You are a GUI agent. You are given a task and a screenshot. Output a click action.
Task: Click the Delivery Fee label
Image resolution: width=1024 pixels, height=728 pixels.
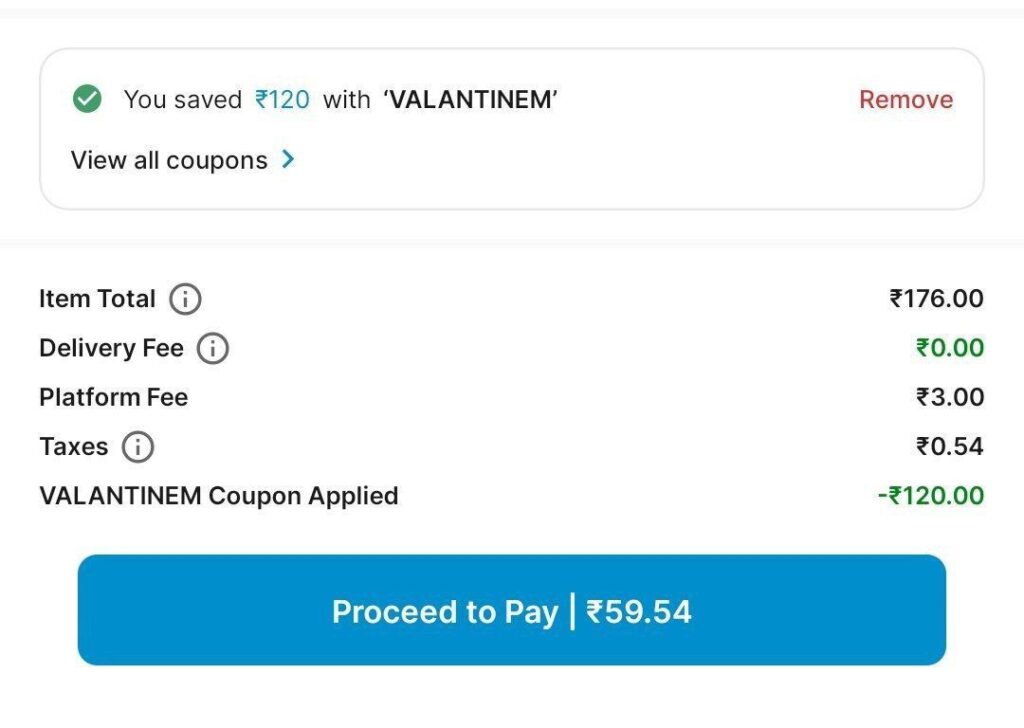click(111, 348)
